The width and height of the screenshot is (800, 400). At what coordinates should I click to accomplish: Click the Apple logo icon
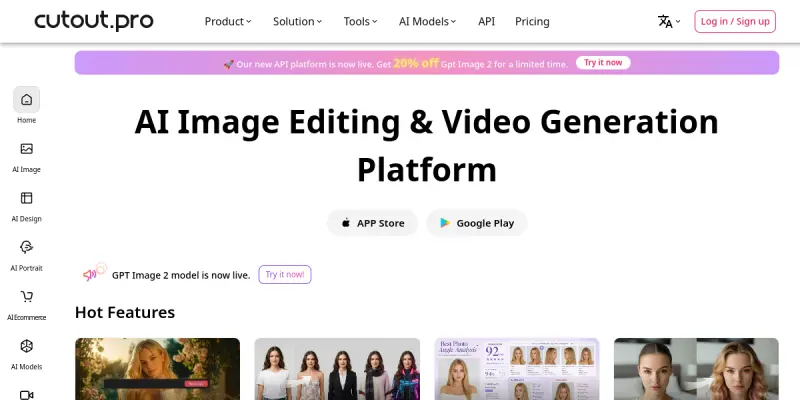click(346, 222)
